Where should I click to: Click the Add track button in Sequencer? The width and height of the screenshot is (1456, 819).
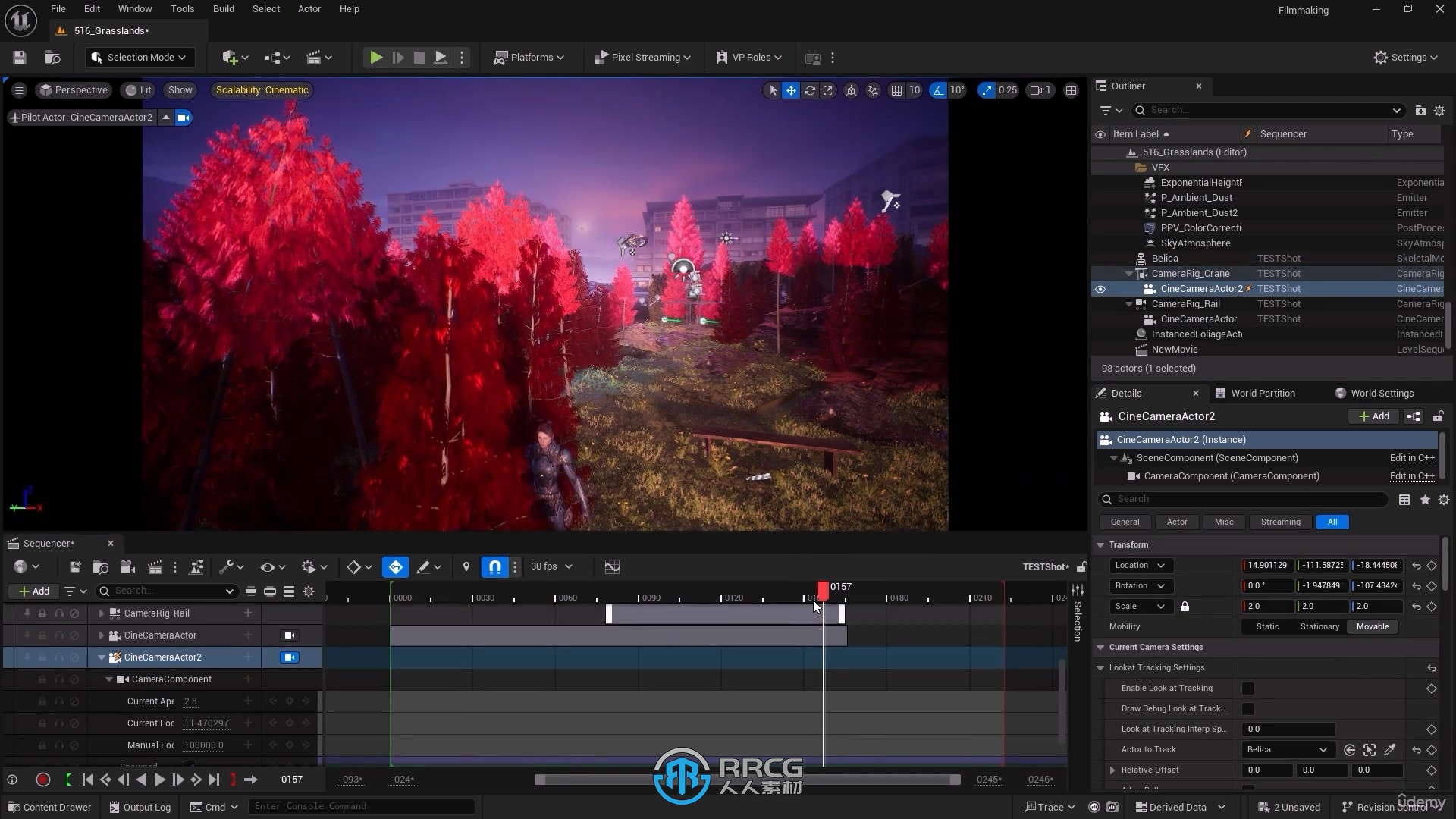34,591
